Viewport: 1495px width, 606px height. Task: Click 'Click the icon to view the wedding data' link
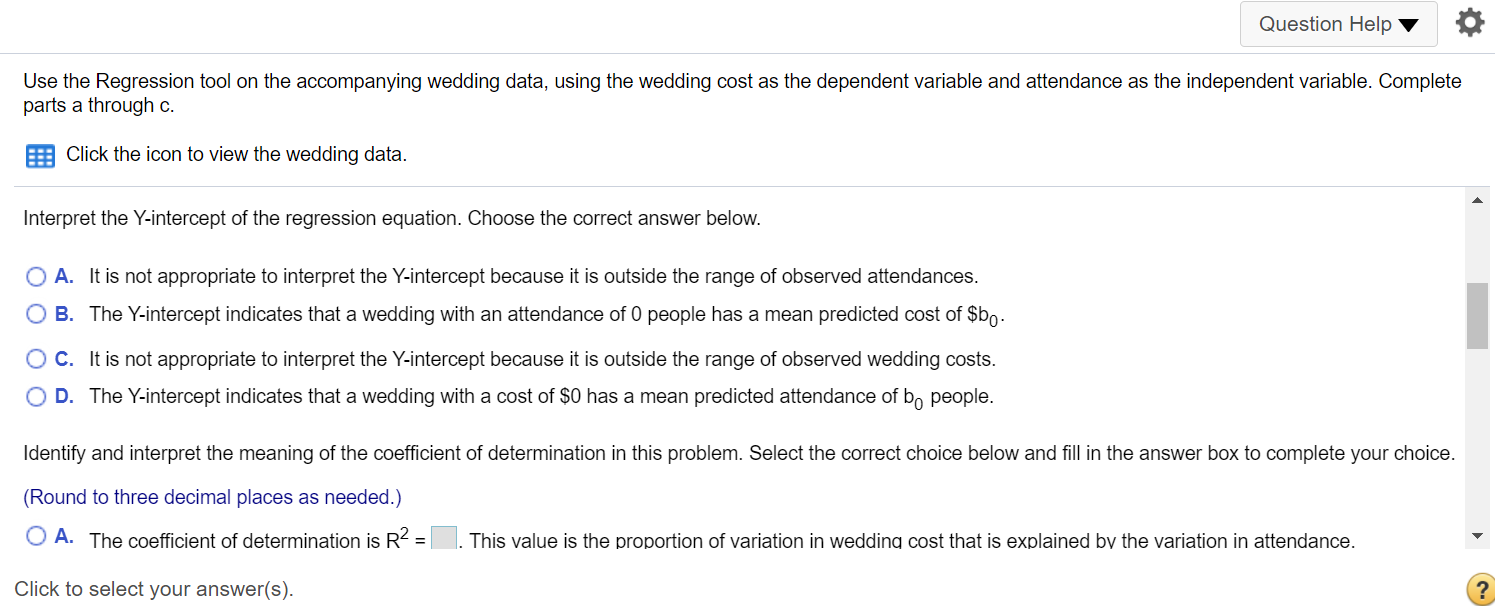pyautogui.click(x=236, y=155)
